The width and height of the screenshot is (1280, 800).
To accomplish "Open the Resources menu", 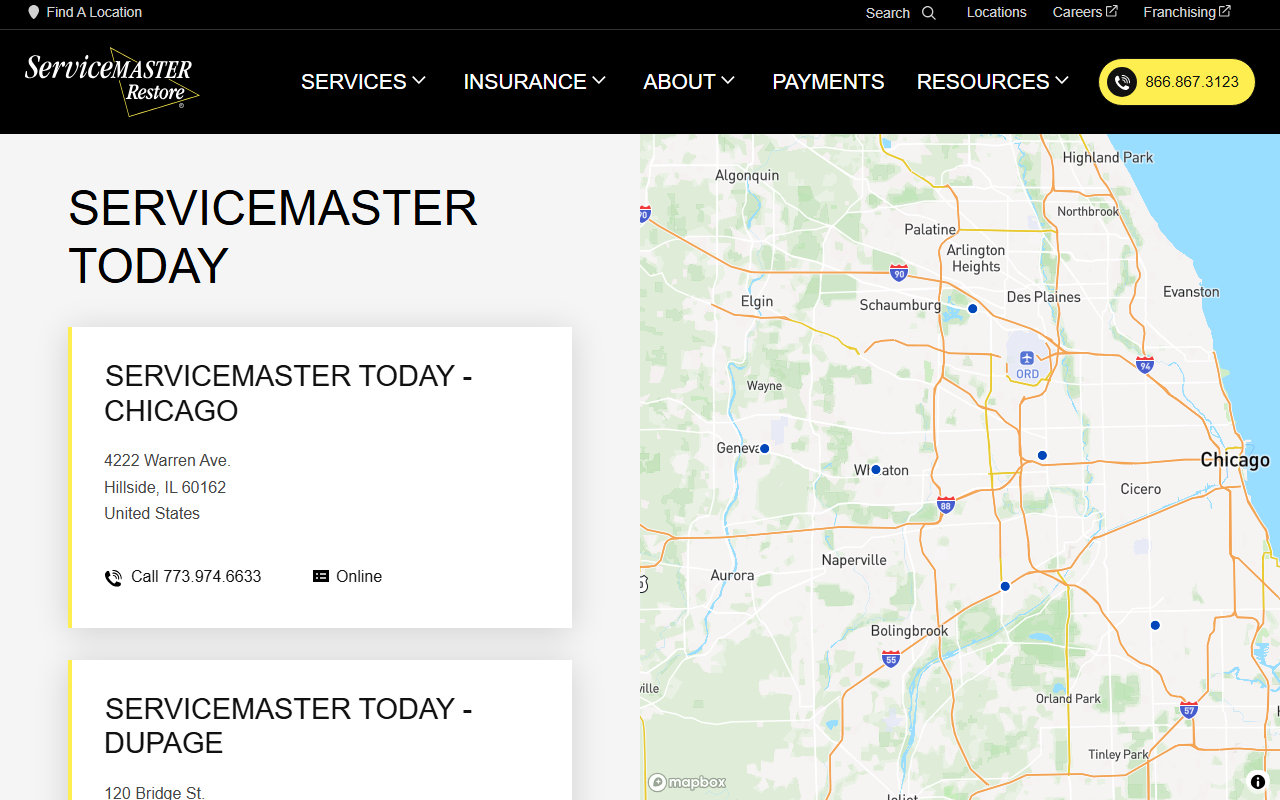I will [993, 82].
